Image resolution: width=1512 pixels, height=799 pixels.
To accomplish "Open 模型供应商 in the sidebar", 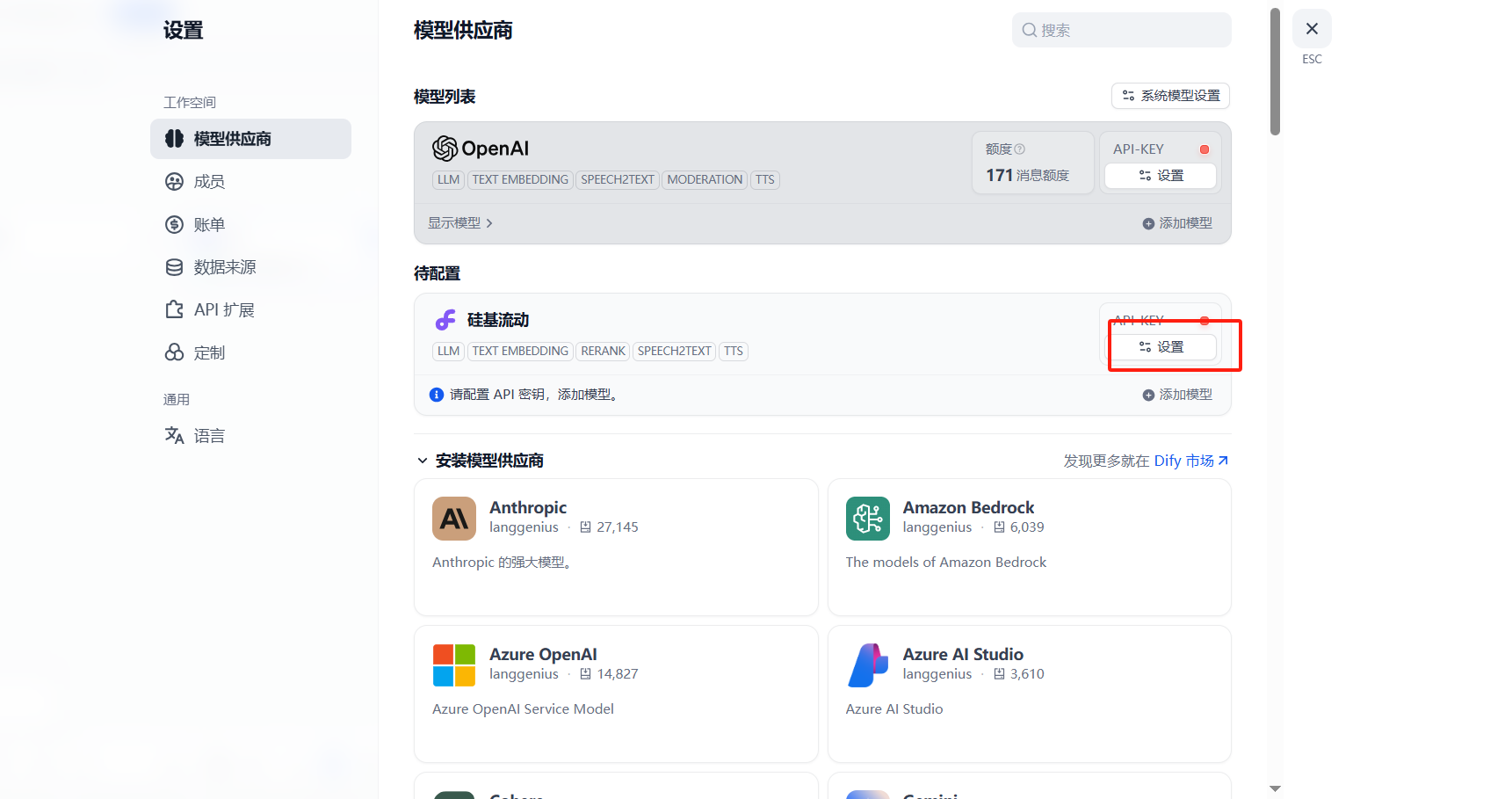I will (250, 139).
